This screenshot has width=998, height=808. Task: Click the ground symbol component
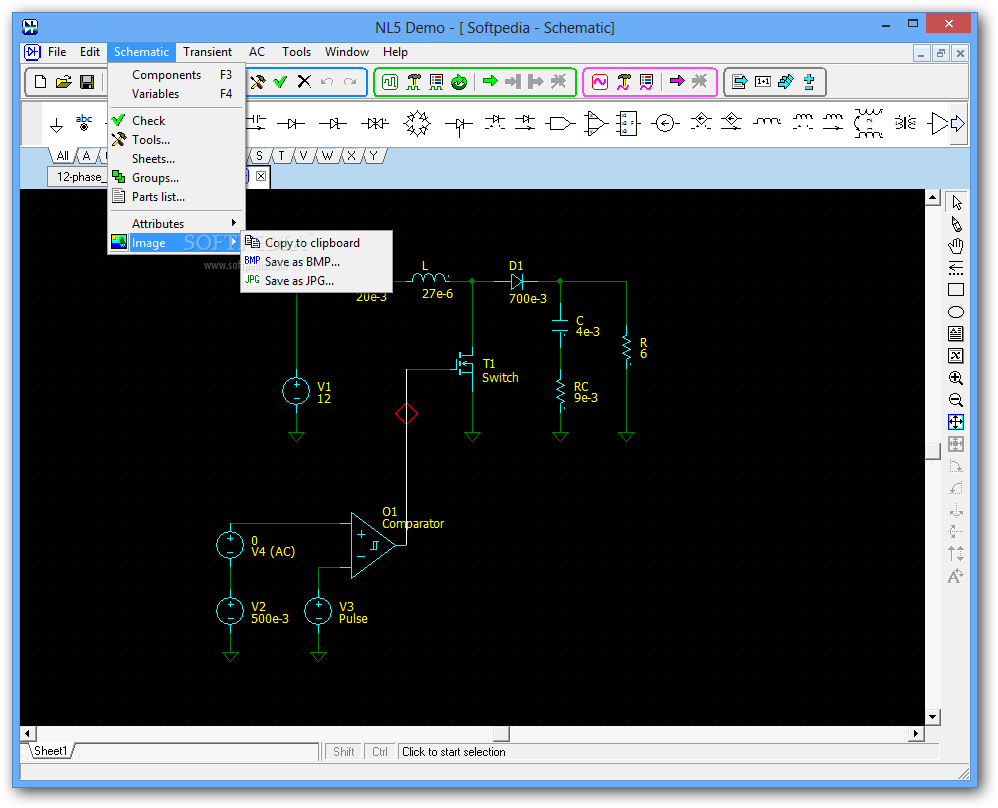tap(57, 125)
